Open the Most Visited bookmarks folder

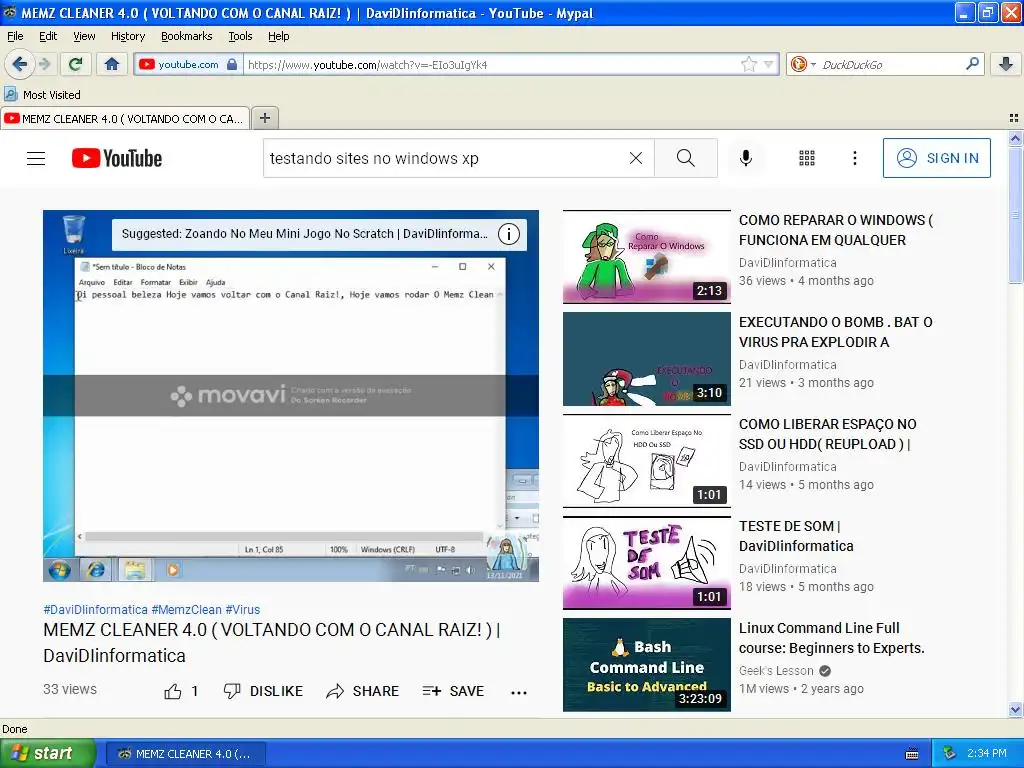(42, 95)
